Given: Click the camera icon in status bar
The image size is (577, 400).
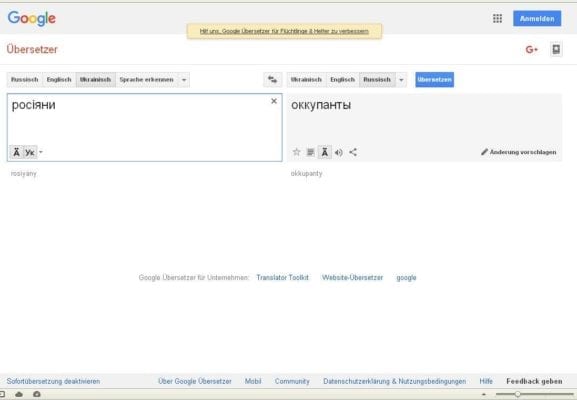Looking at the screenshot, I should pyautogui.click(x=37, y=394).
